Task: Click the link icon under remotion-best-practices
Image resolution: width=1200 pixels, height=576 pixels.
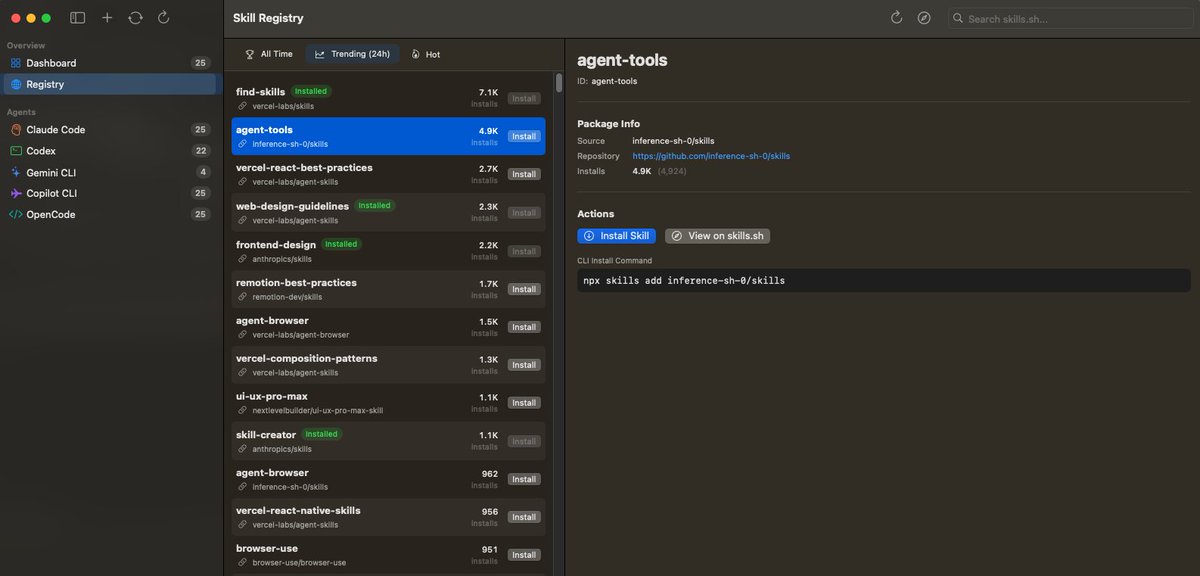Action: pos(242,296)
